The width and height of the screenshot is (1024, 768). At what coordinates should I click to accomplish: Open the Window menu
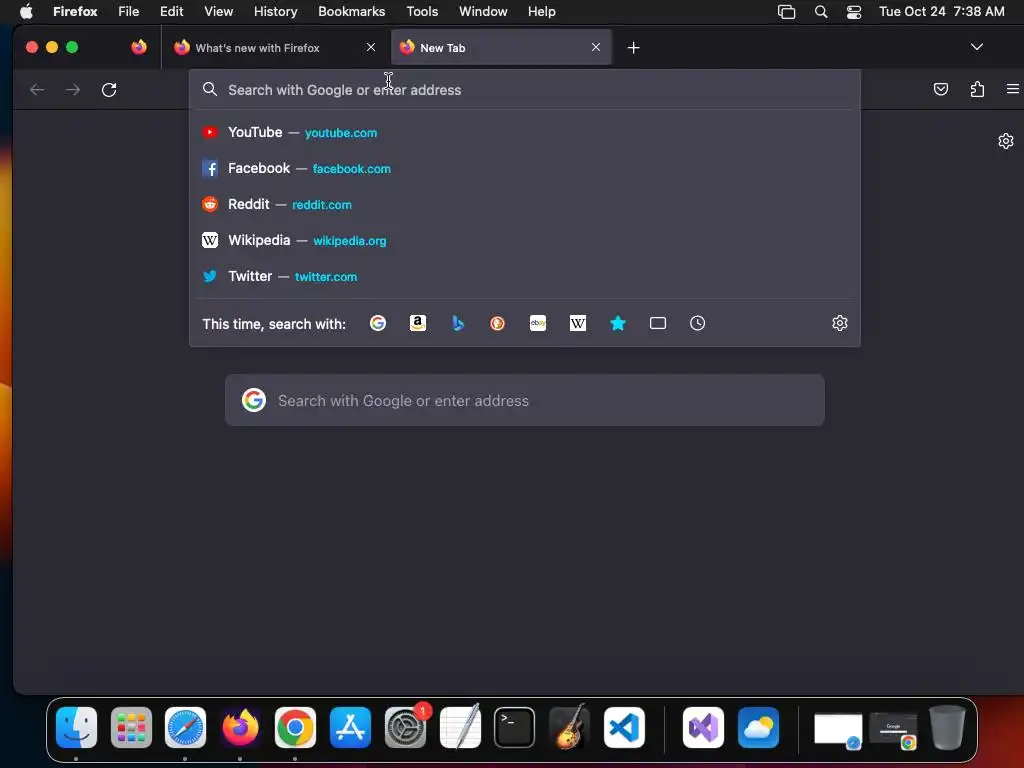point(483,11)
